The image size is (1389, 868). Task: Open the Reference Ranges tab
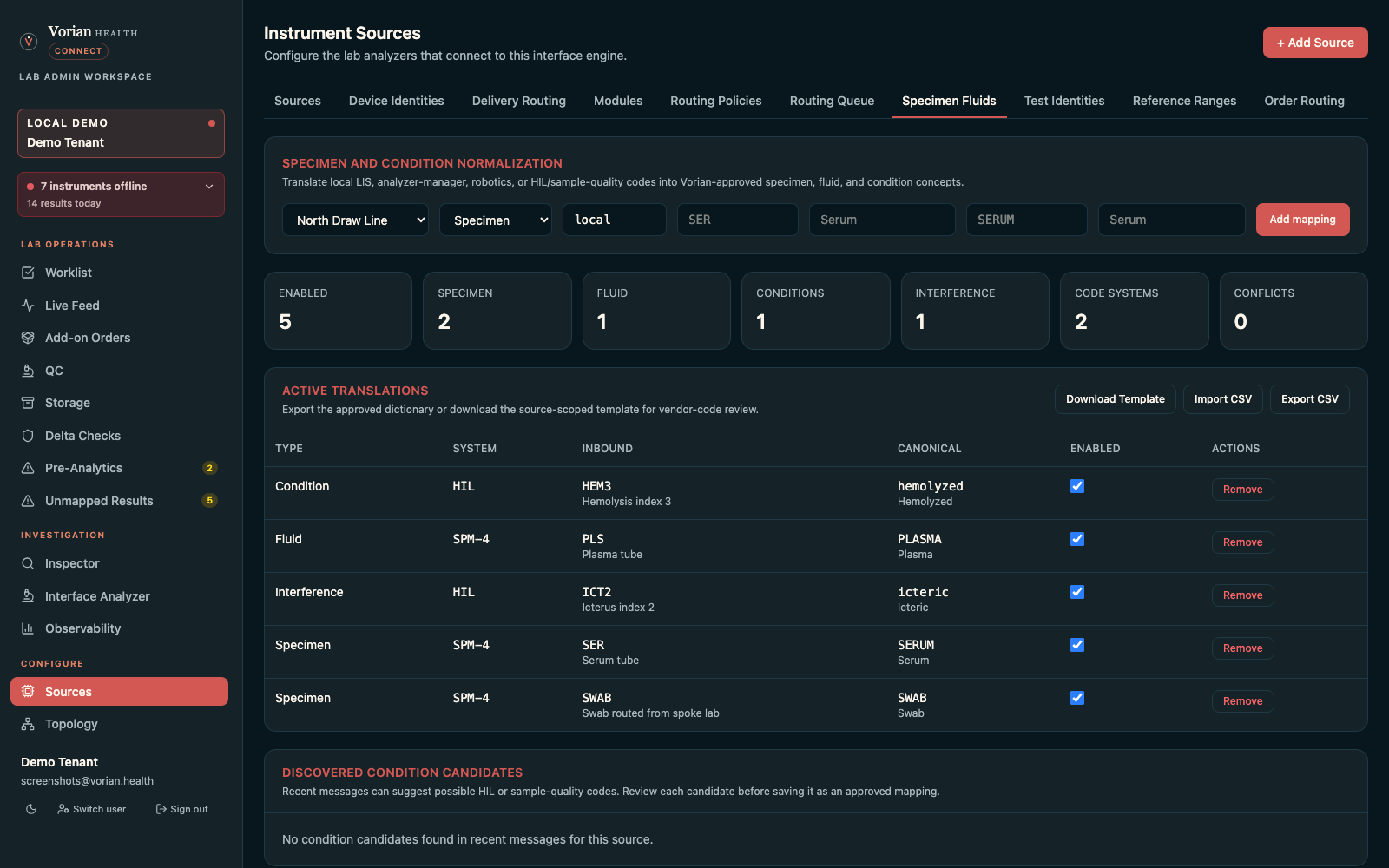pos(1184,101)
